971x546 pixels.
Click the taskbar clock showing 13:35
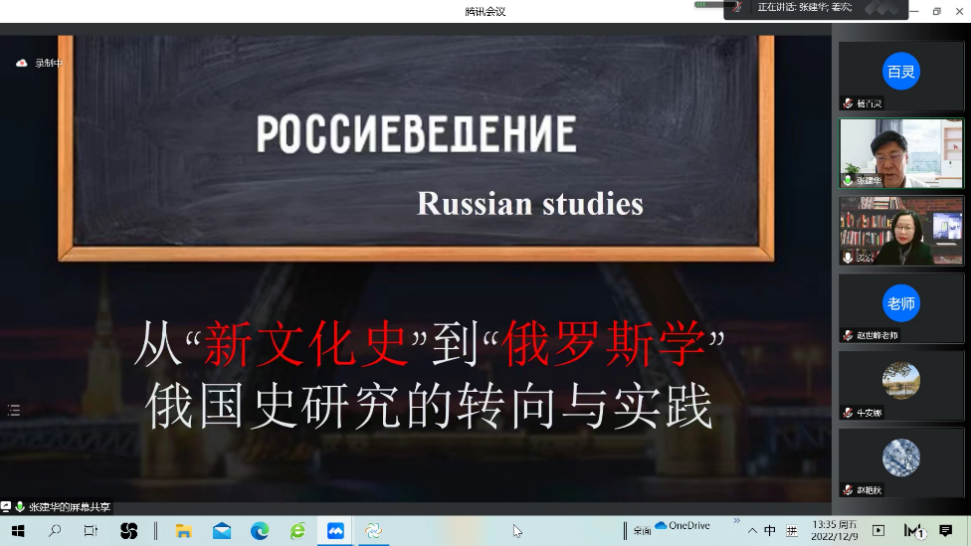833,530
